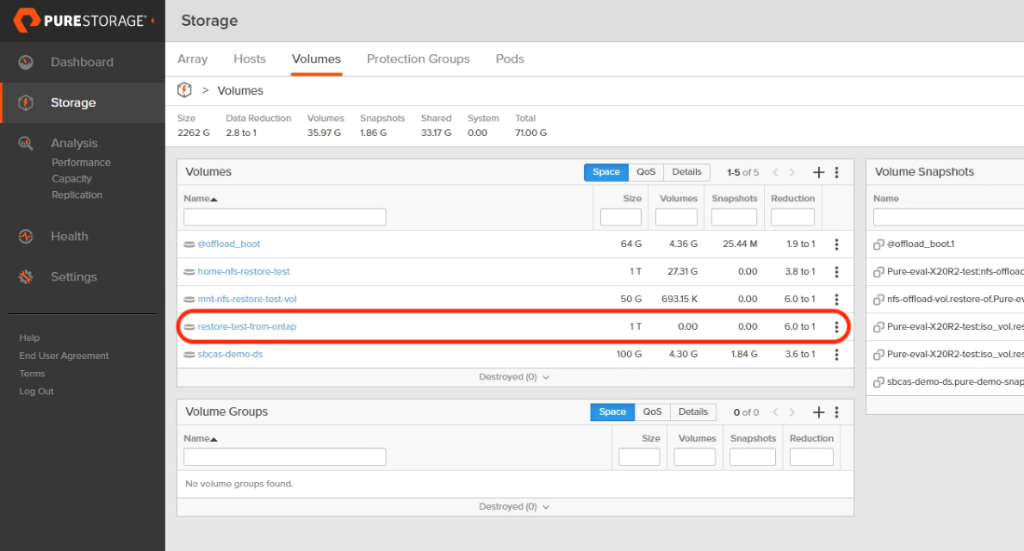Click the plus icon to create volume
This screenshot has width=1024, height=551.
(818, 172)
